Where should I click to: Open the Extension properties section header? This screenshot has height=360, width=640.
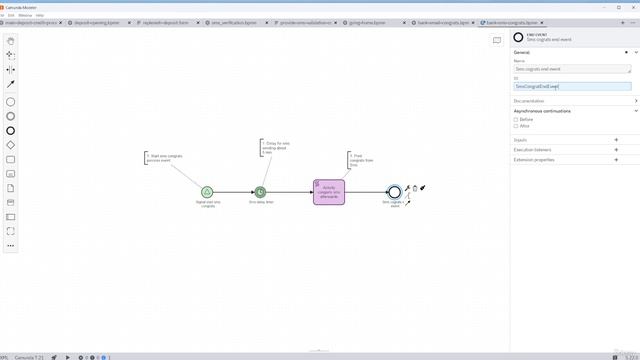point(534,160)
